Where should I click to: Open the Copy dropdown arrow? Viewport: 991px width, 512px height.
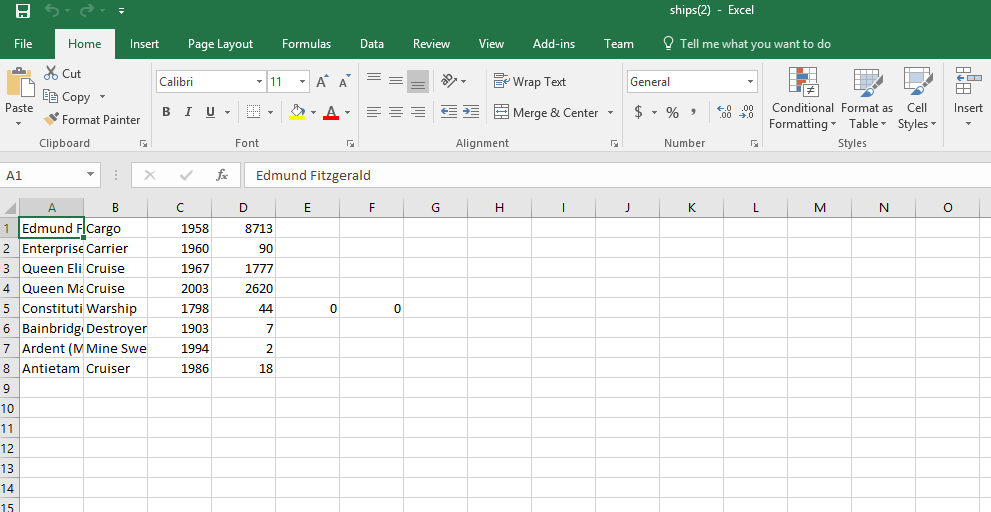(x=102, y=97)
